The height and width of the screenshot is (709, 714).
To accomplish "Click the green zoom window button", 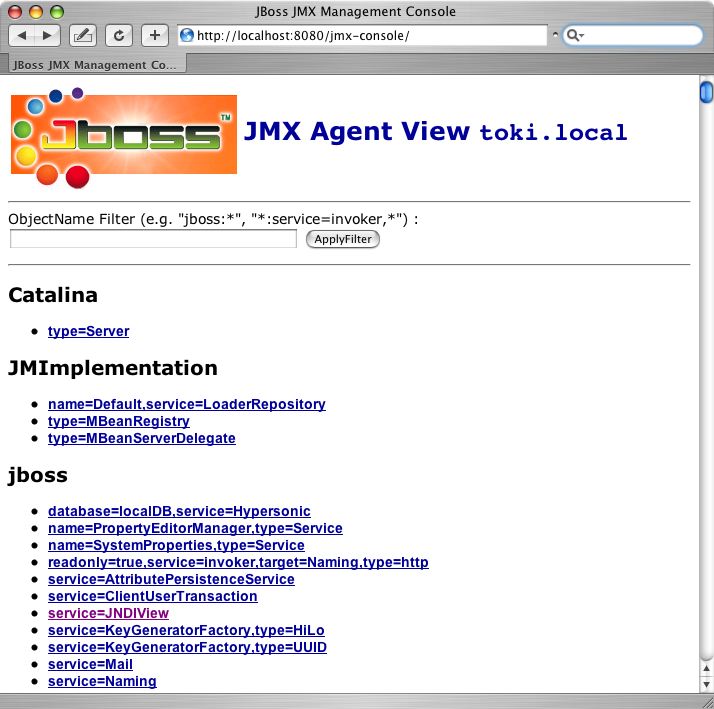I will click(57, 12).
